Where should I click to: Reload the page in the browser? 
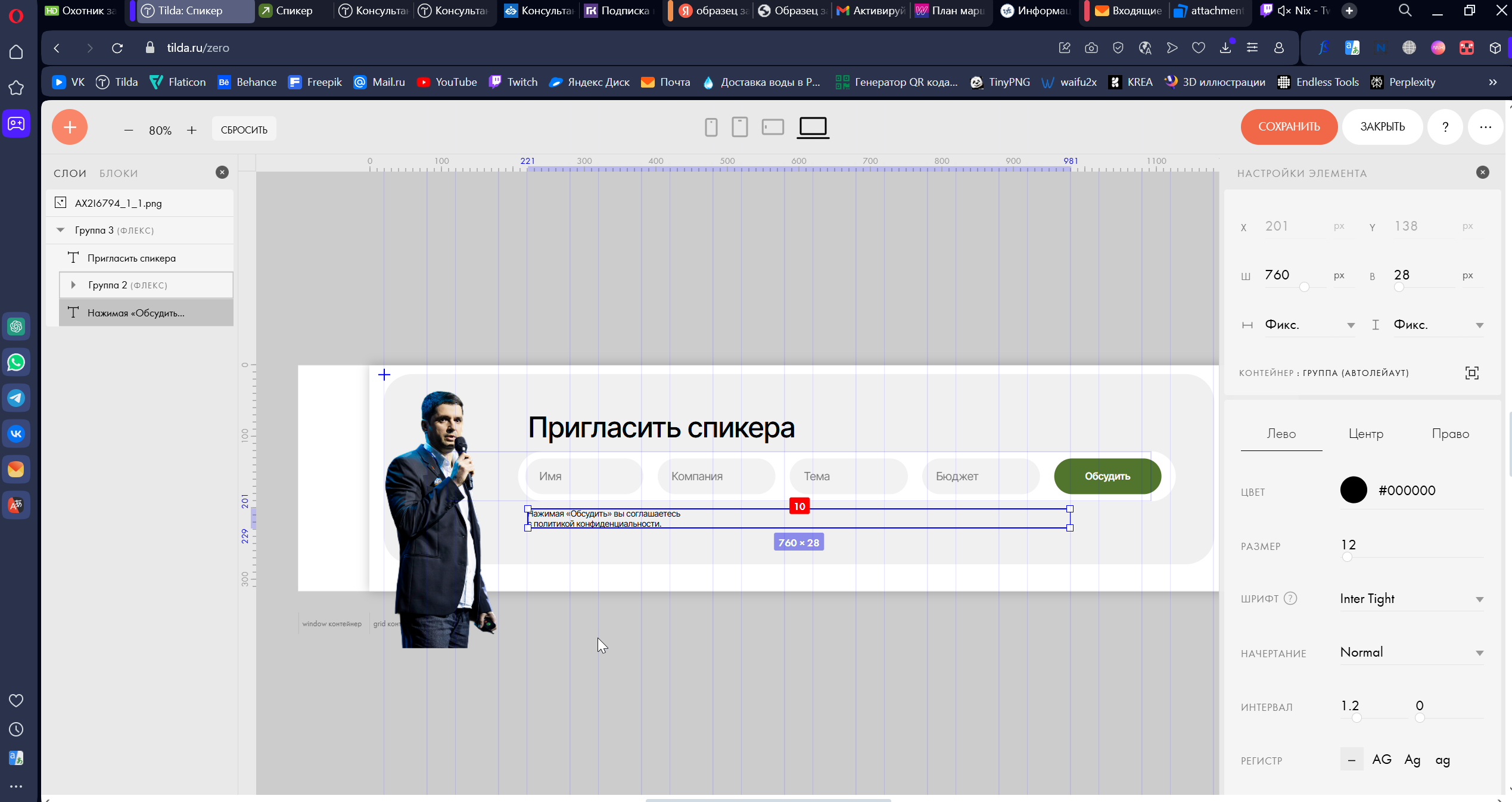click(x=117, y=48)
